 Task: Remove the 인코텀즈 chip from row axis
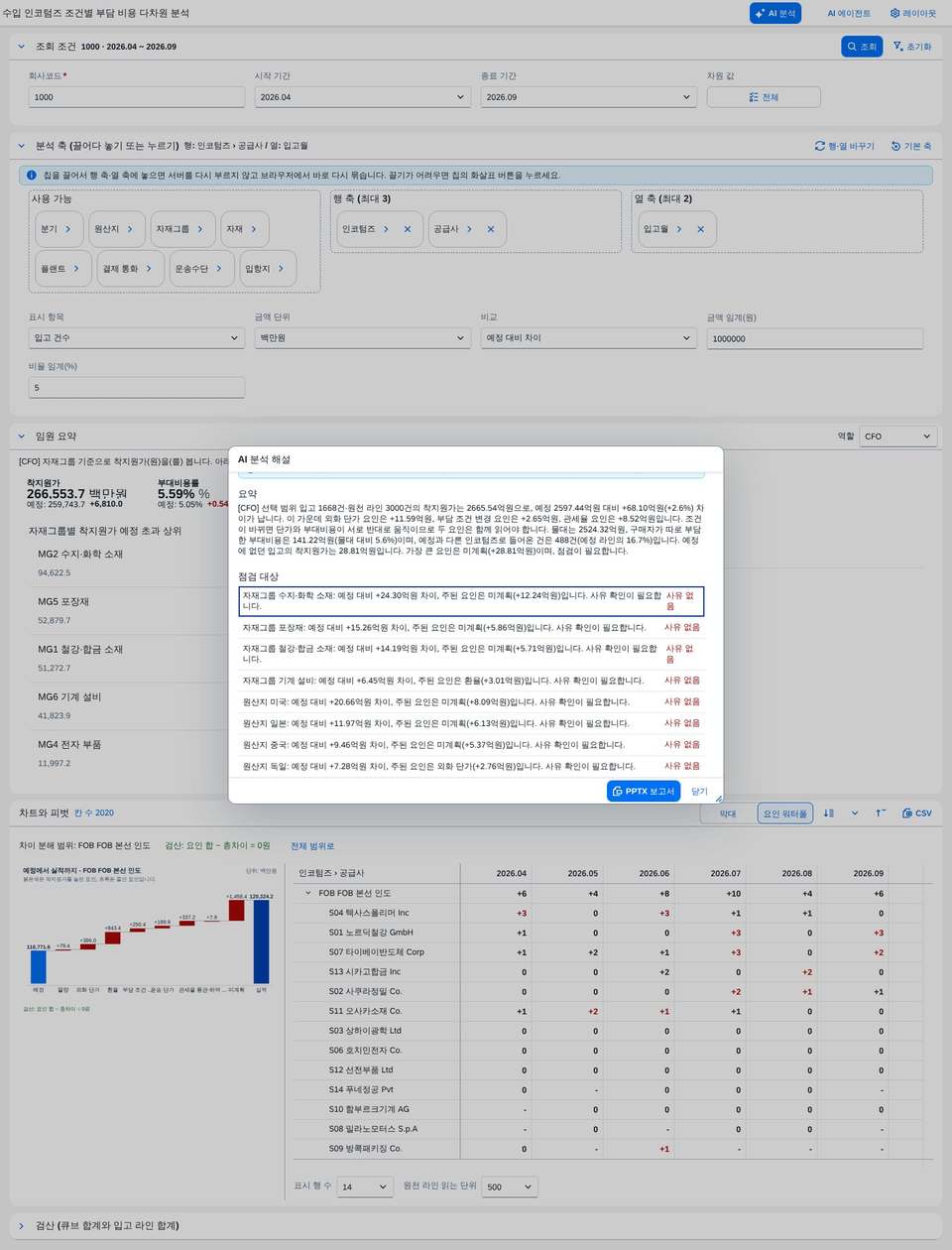(x=408, y=229)
